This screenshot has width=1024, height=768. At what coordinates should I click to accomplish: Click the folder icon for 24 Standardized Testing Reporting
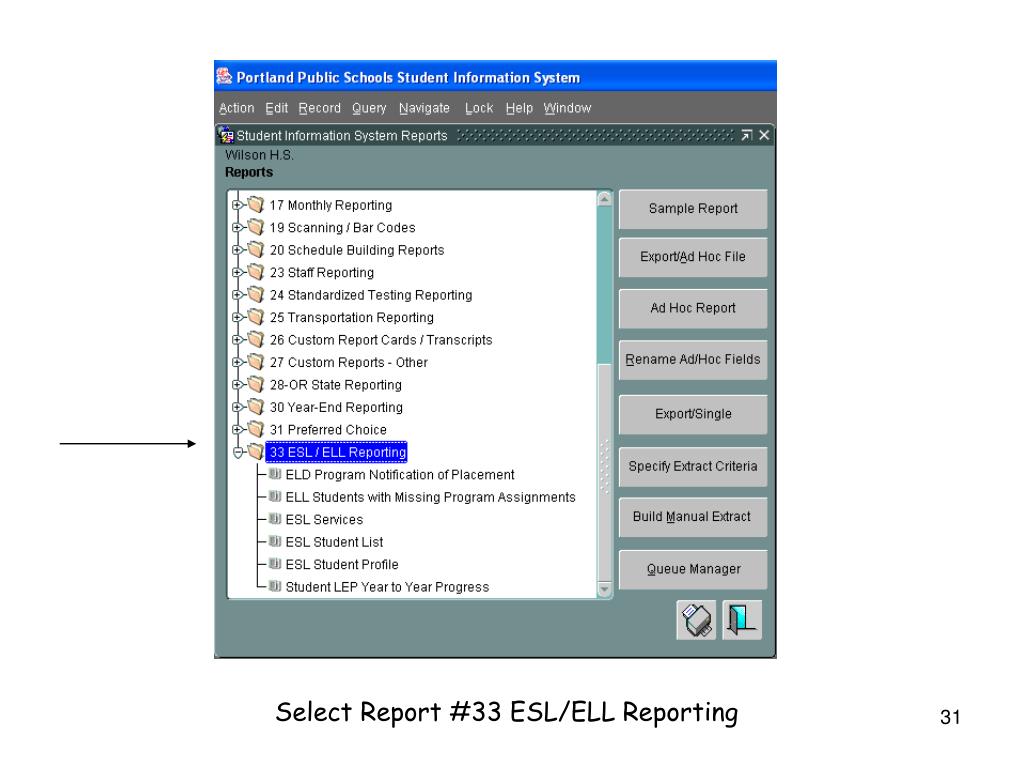255,295
